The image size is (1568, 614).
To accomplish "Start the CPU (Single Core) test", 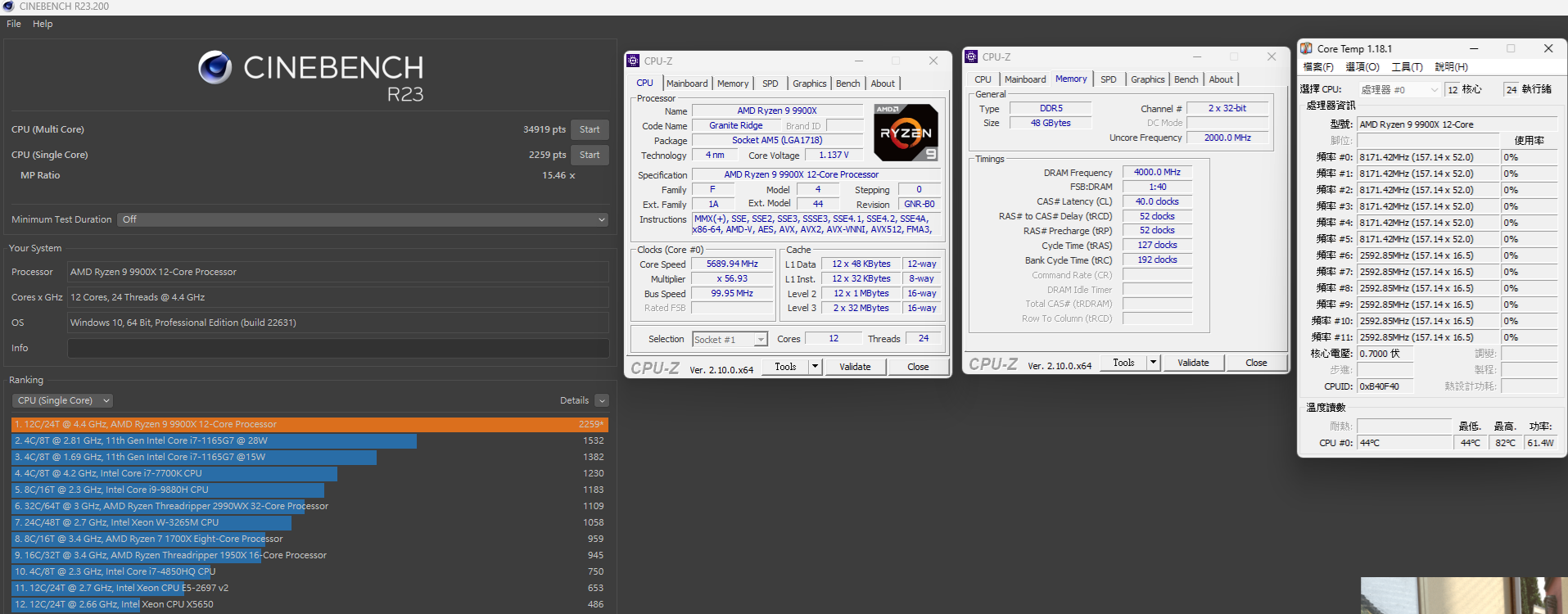I will coord(590,155).
